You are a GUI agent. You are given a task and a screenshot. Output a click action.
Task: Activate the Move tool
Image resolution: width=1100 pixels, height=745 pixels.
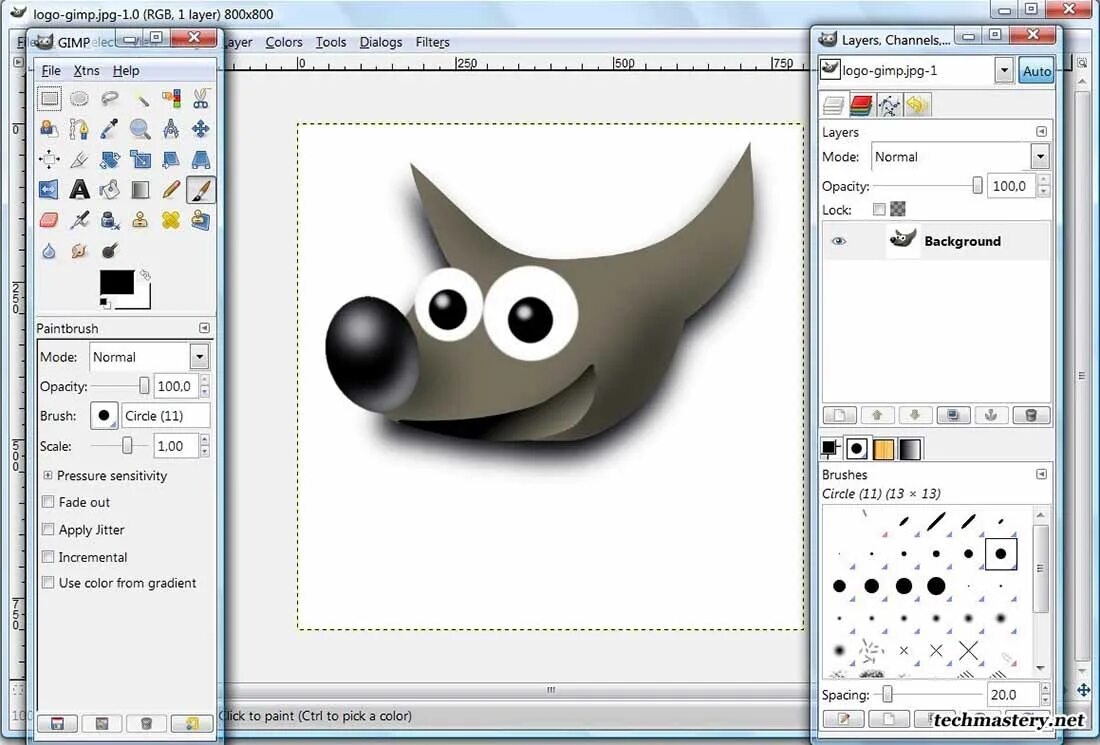point(201,129)
